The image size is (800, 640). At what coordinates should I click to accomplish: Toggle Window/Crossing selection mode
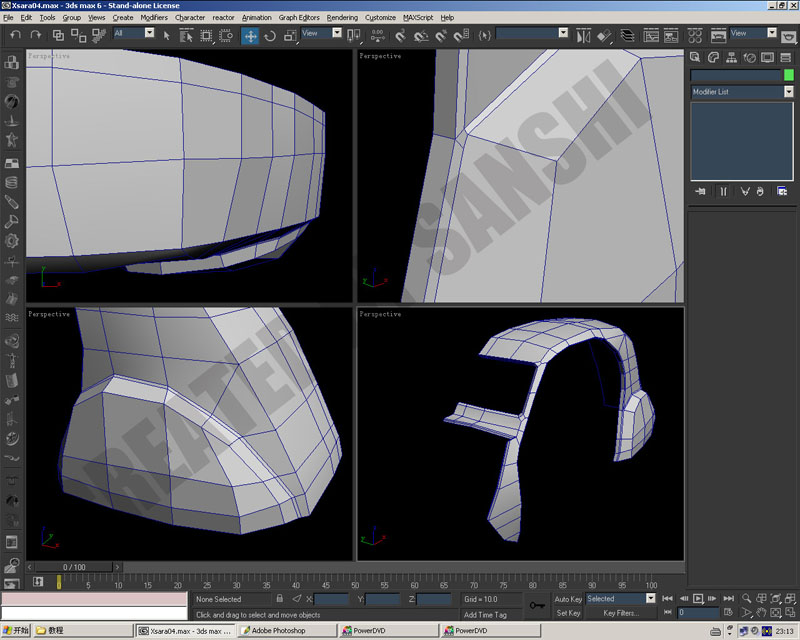tap(226, 36)
